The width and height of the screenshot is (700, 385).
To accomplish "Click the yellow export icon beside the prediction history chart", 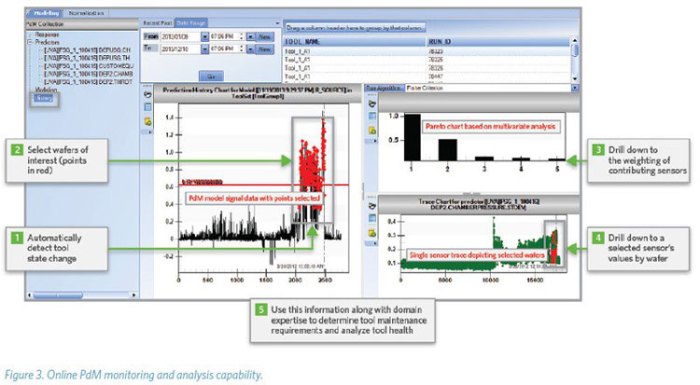I will click(148, 121).
